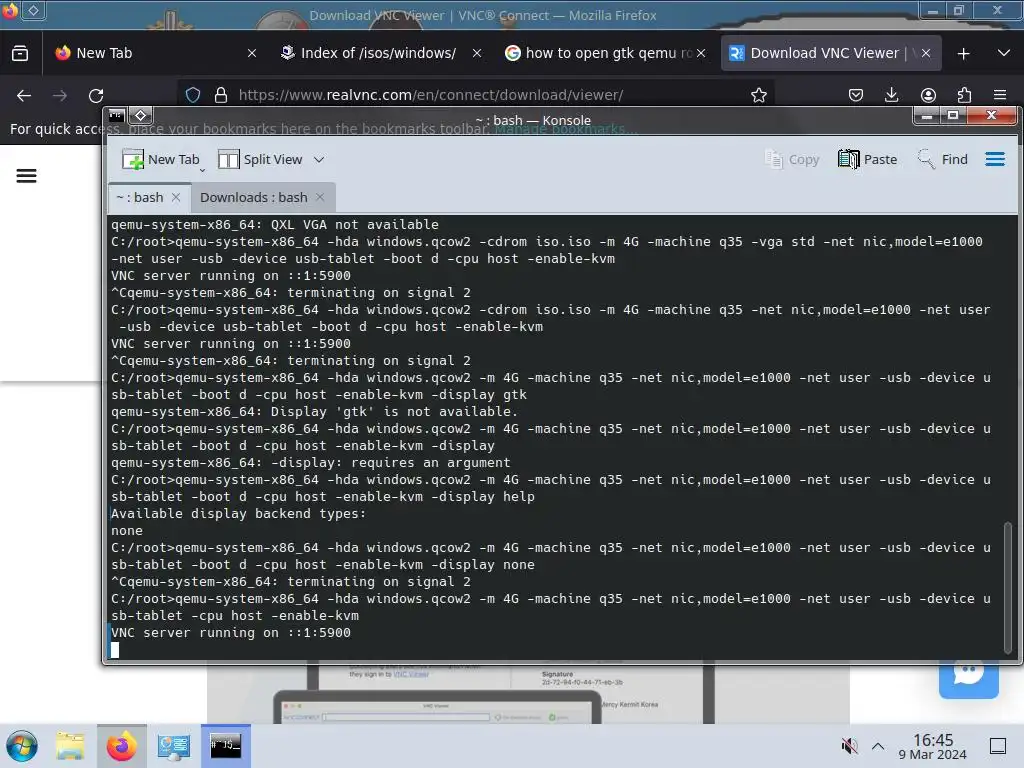
Task: Click New Tab button in Konsole
Action: (x=161, y=159)
